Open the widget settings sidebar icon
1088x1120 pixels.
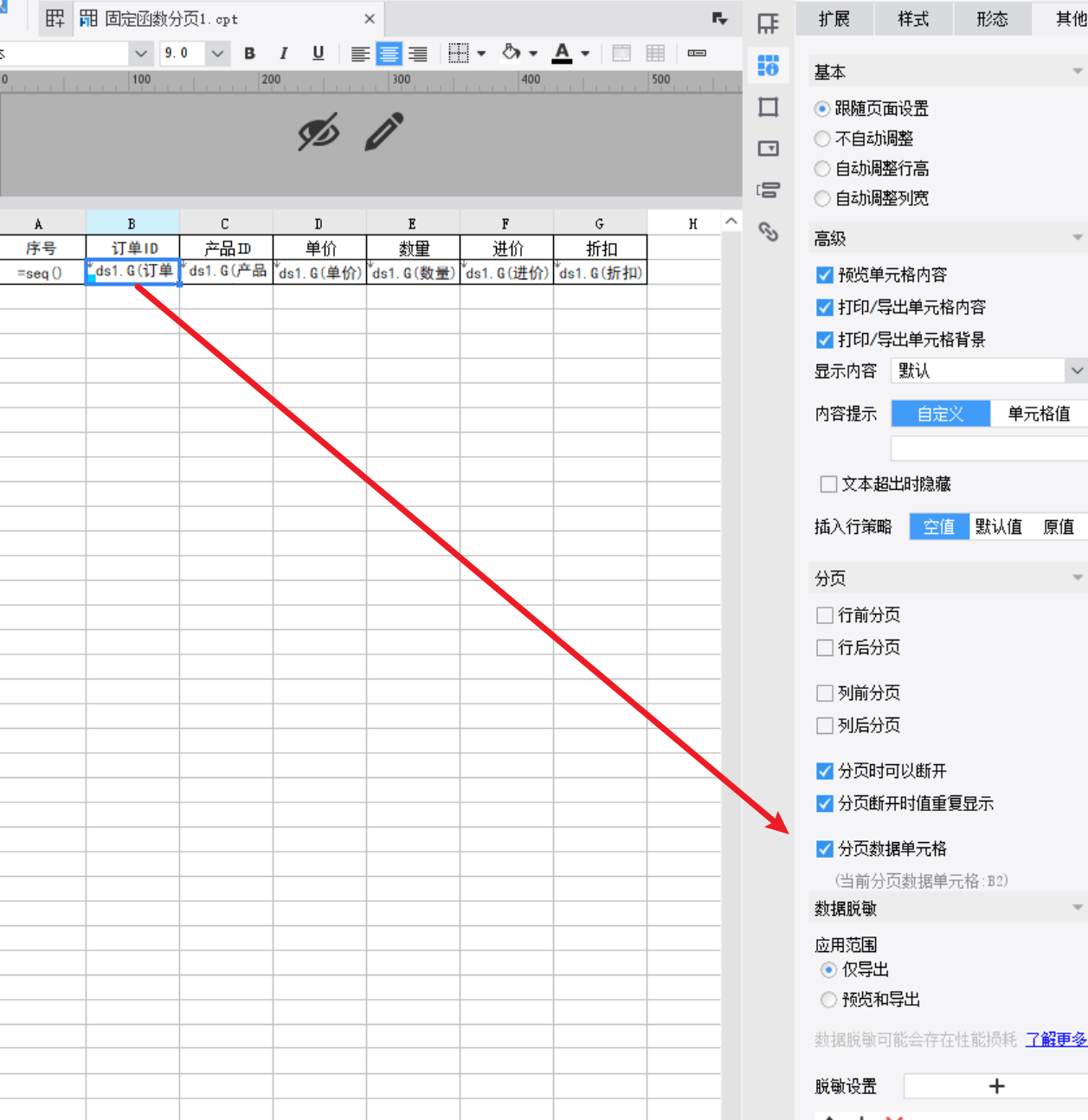pyautogui.click(x=769, y=149)
